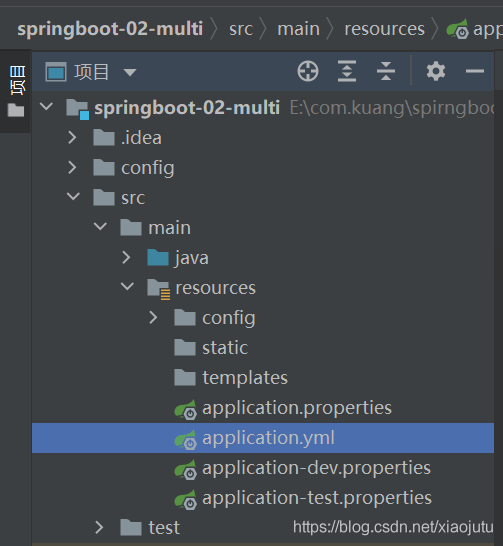The image size is (503, 546).
Task: Open the project panel gear settings
Action: tap(436, 71)
